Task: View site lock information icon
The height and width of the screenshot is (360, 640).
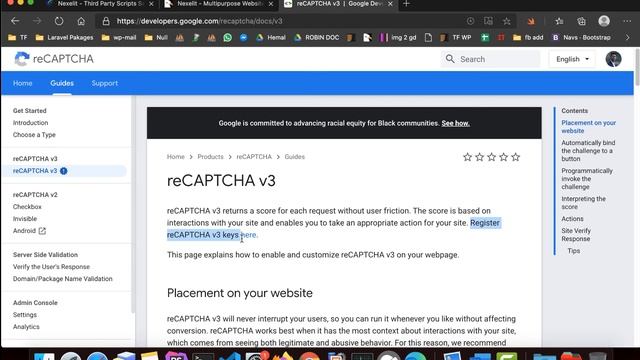Action: pyautogui.click(x=106, y=21)
